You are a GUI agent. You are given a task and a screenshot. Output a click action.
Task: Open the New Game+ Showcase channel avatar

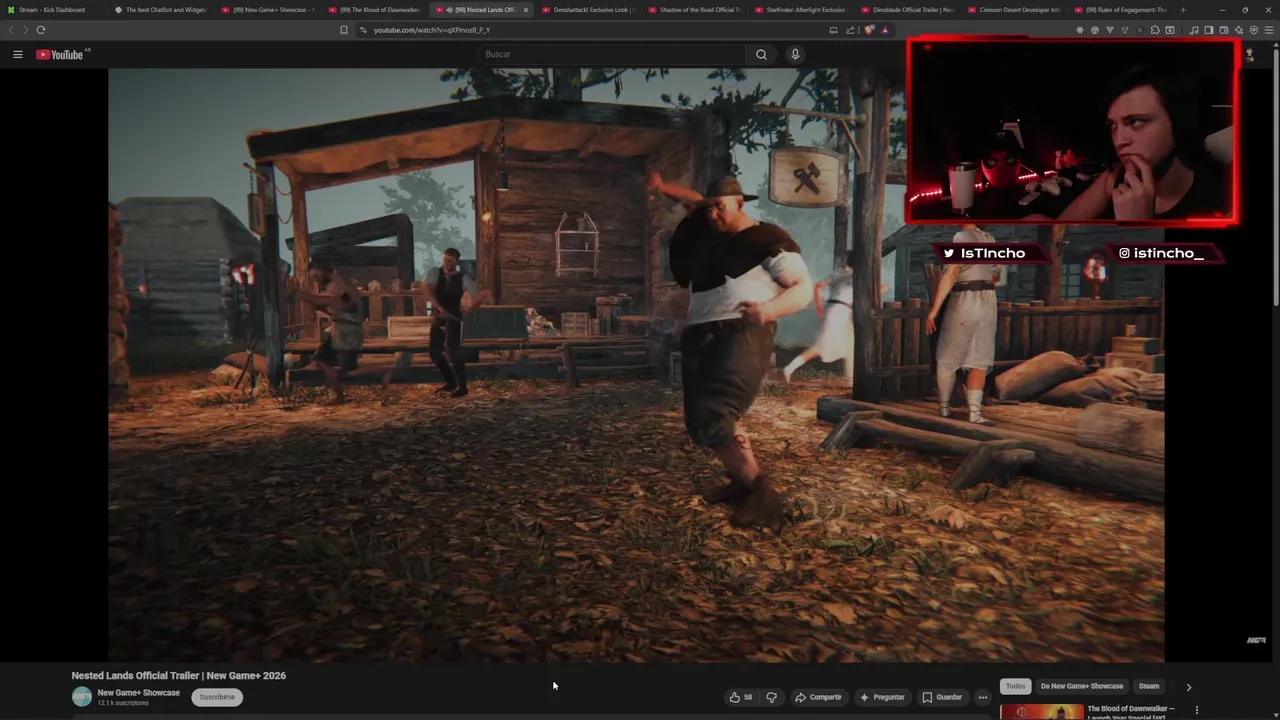click(82, 697)
